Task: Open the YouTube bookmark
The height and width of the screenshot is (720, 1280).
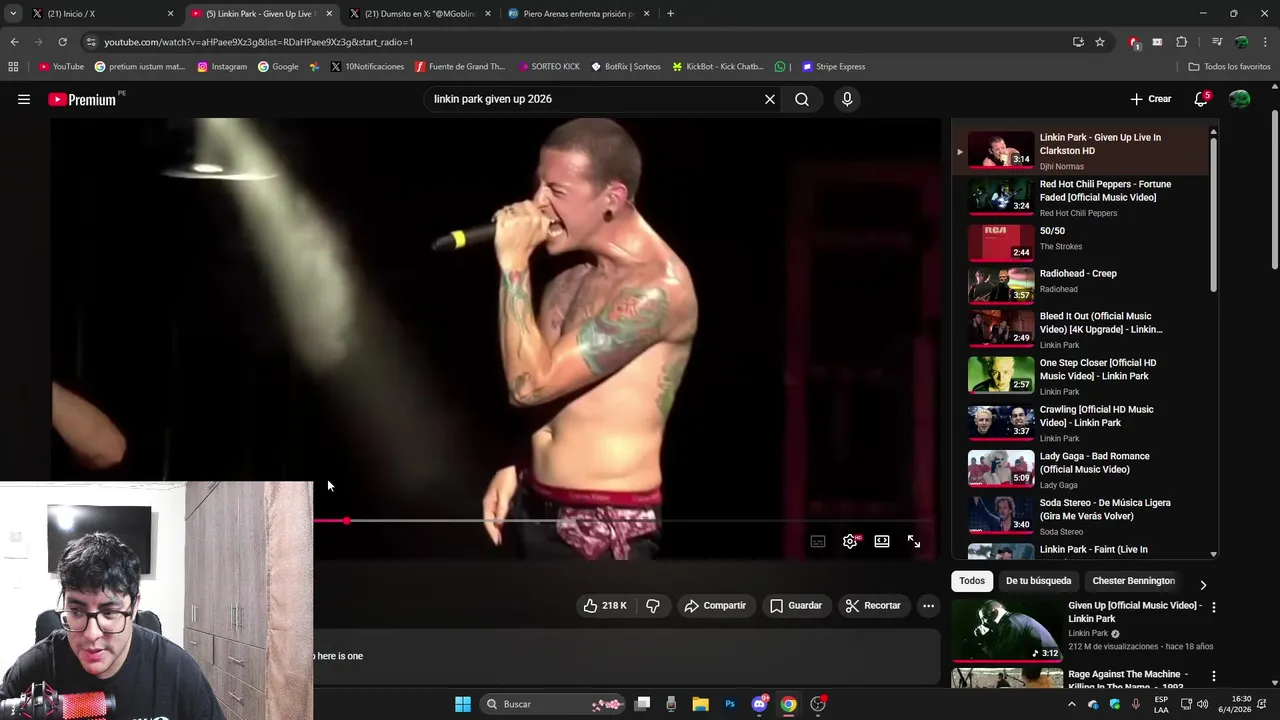Action: (x=61, y=67)
